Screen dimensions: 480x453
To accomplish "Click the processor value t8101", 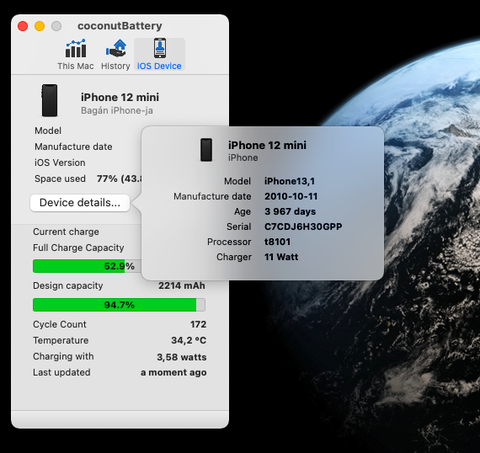I will click(277, 242).
